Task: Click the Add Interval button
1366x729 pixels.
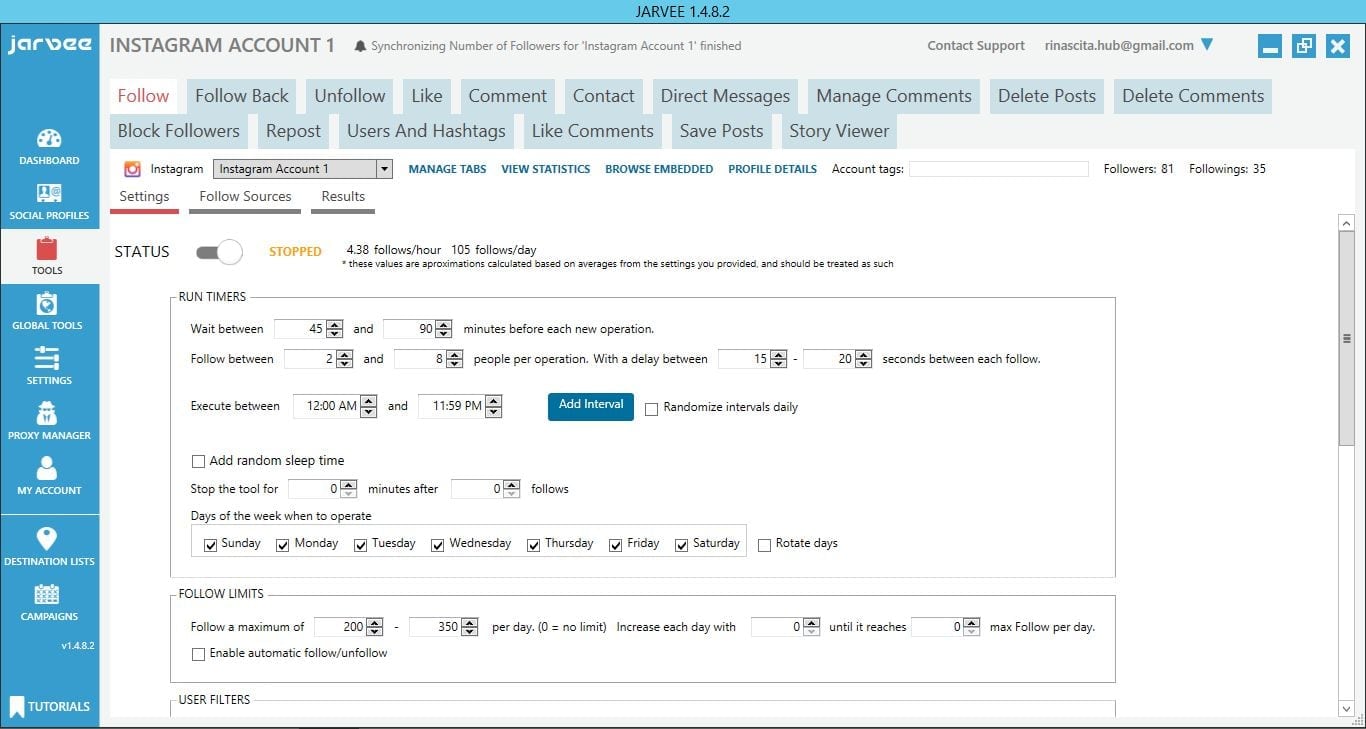Action: (x=591, y=405)
